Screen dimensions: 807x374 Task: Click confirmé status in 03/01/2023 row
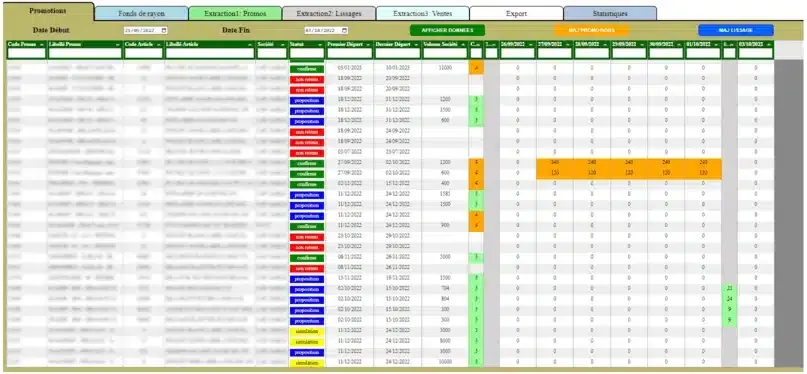pyautogui.click(x=307, y=69)
